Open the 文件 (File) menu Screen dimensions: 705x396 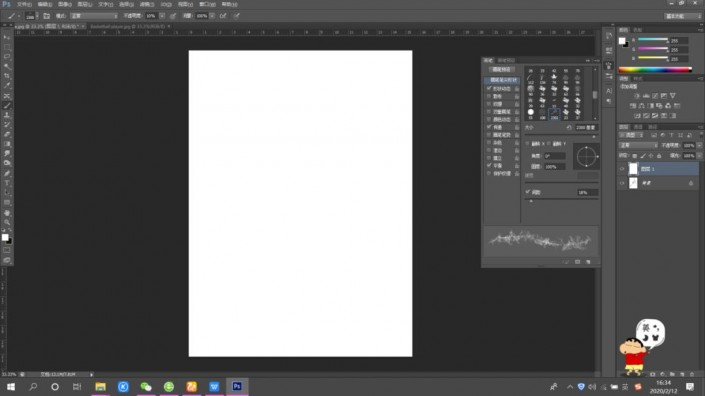(x=24, y=4)
